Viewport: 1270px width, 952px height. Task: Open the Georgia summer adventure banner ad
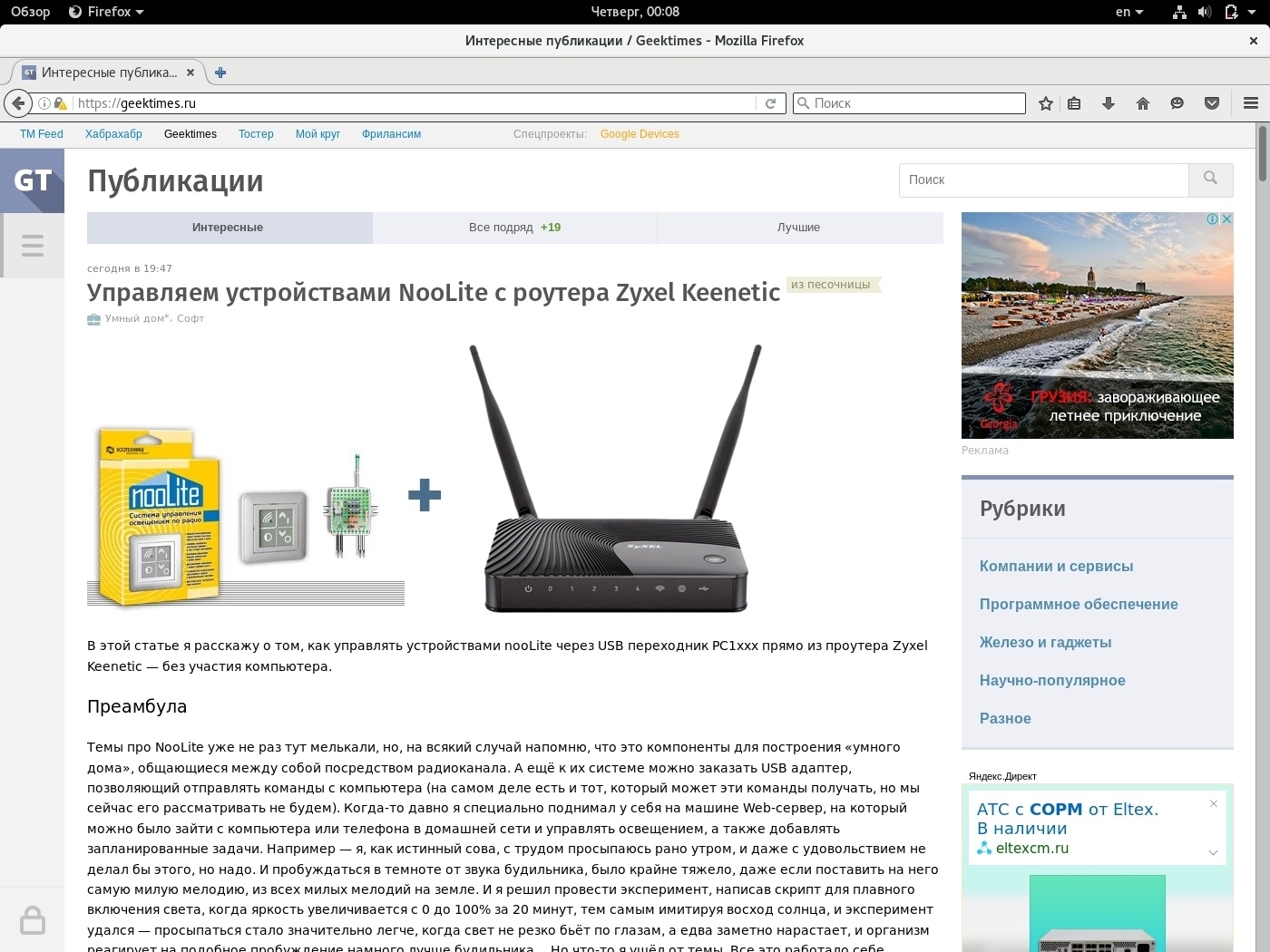tap(1098, 325)
